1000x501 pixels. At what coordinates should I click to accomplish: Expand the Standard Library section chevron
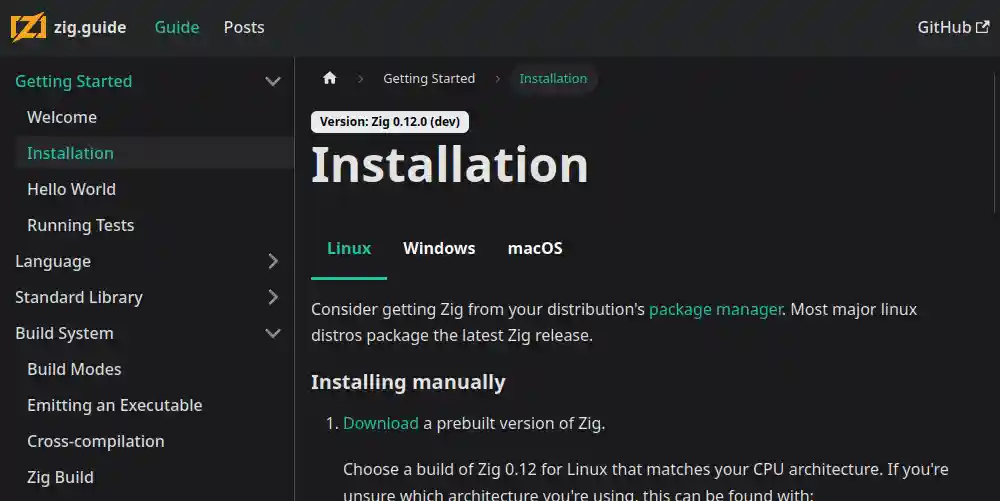[x=273, y=298]
